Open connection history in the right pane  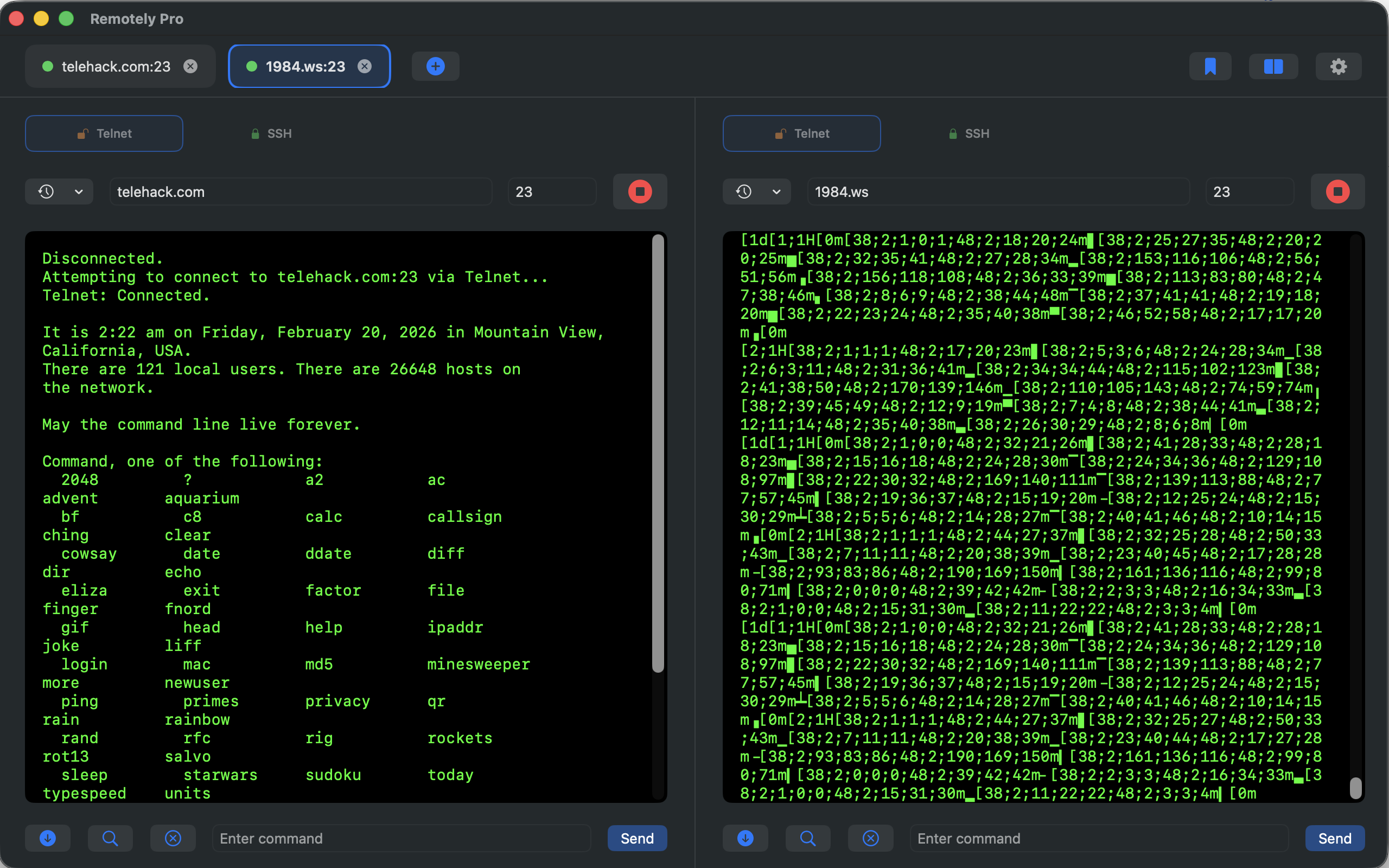744,192
